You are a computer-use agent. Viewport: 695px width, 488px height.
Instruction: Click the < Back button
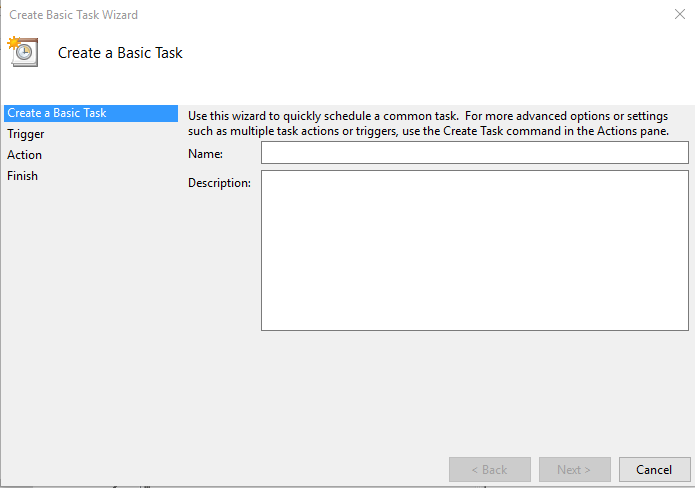(x=490, y=469)
